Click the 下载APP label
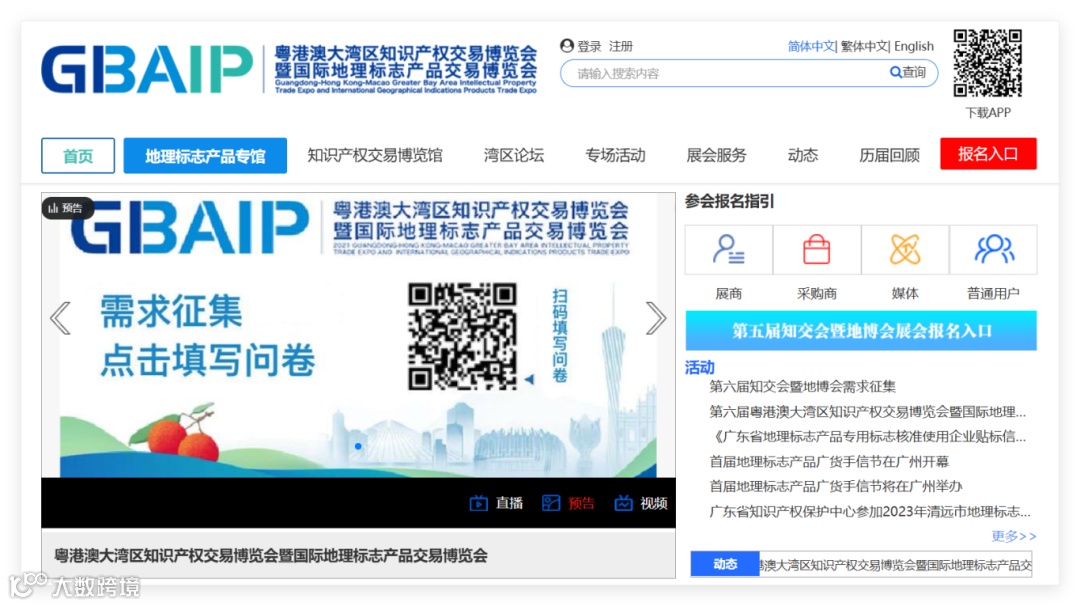Viewport: 1080px width, 606px height. (x=988, y=113)
